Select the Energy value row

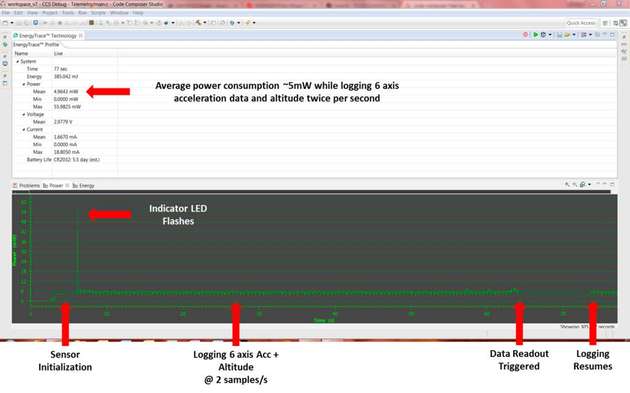point(52,76)
